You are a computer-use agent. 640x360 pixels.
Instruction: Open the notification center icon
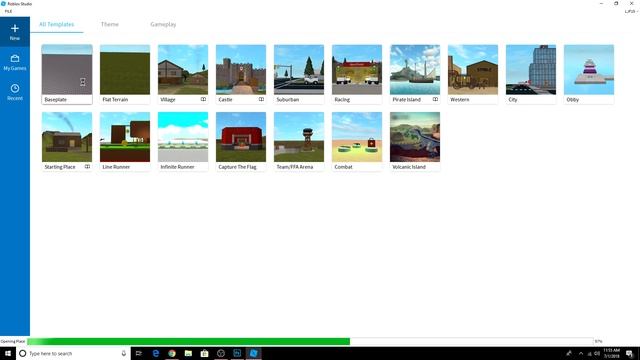(x=629, y=353)
